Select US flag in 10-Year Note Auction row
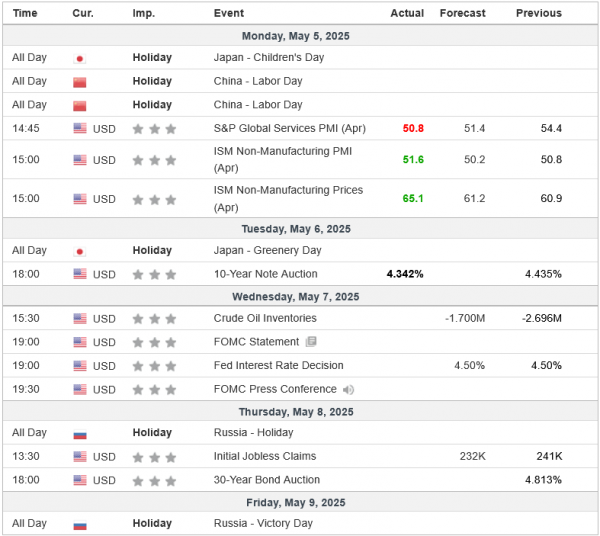 80,274
